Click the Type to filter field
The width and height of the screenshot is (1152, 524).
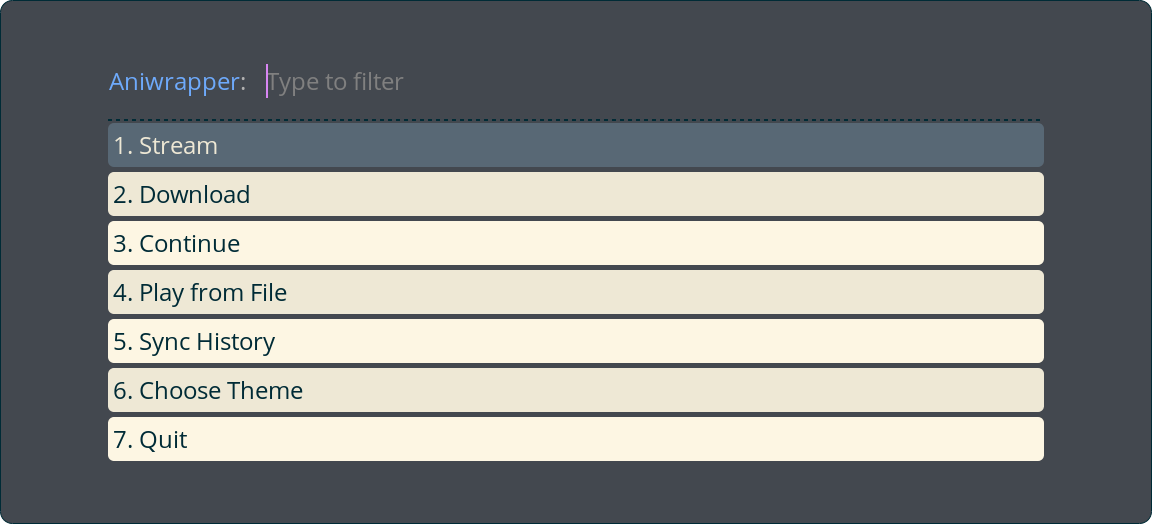[650, 81]
